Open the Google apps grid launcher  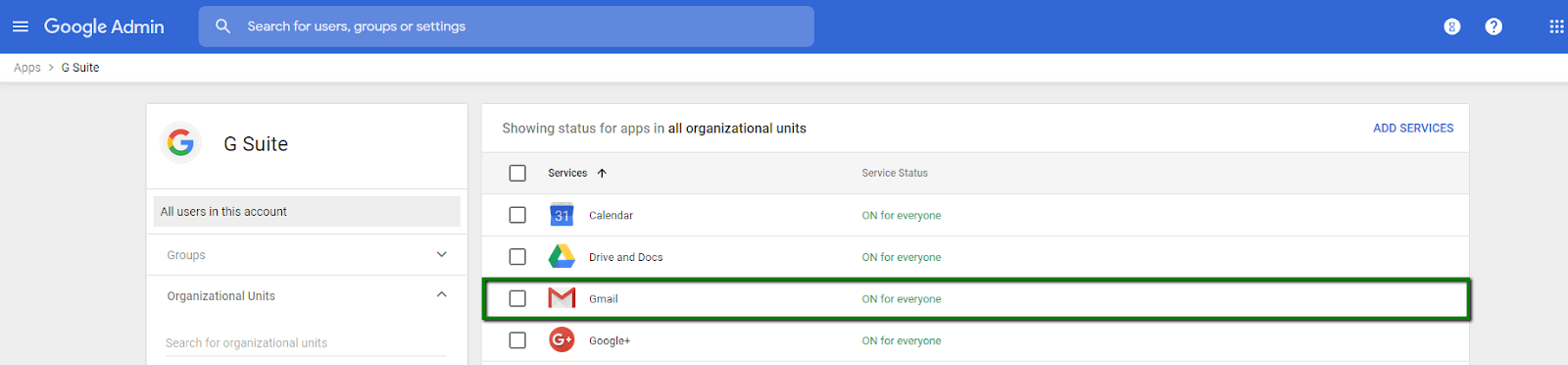click(1556, 26)
